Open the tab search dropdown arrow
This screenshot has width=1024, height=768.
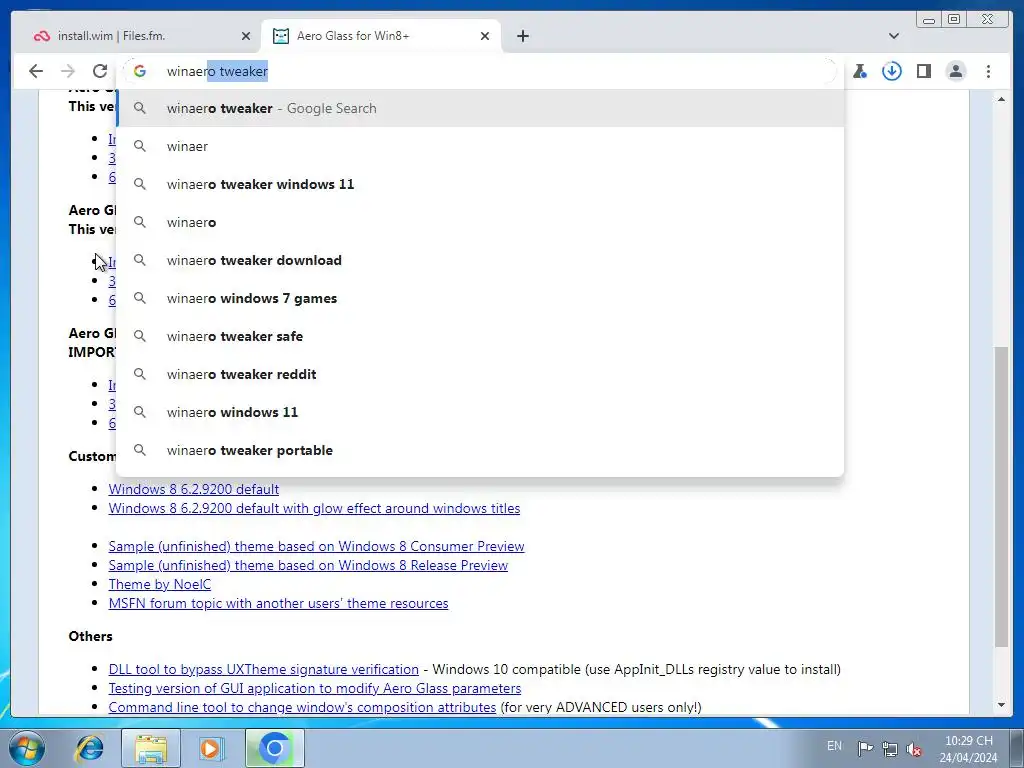tap(893, 36)
